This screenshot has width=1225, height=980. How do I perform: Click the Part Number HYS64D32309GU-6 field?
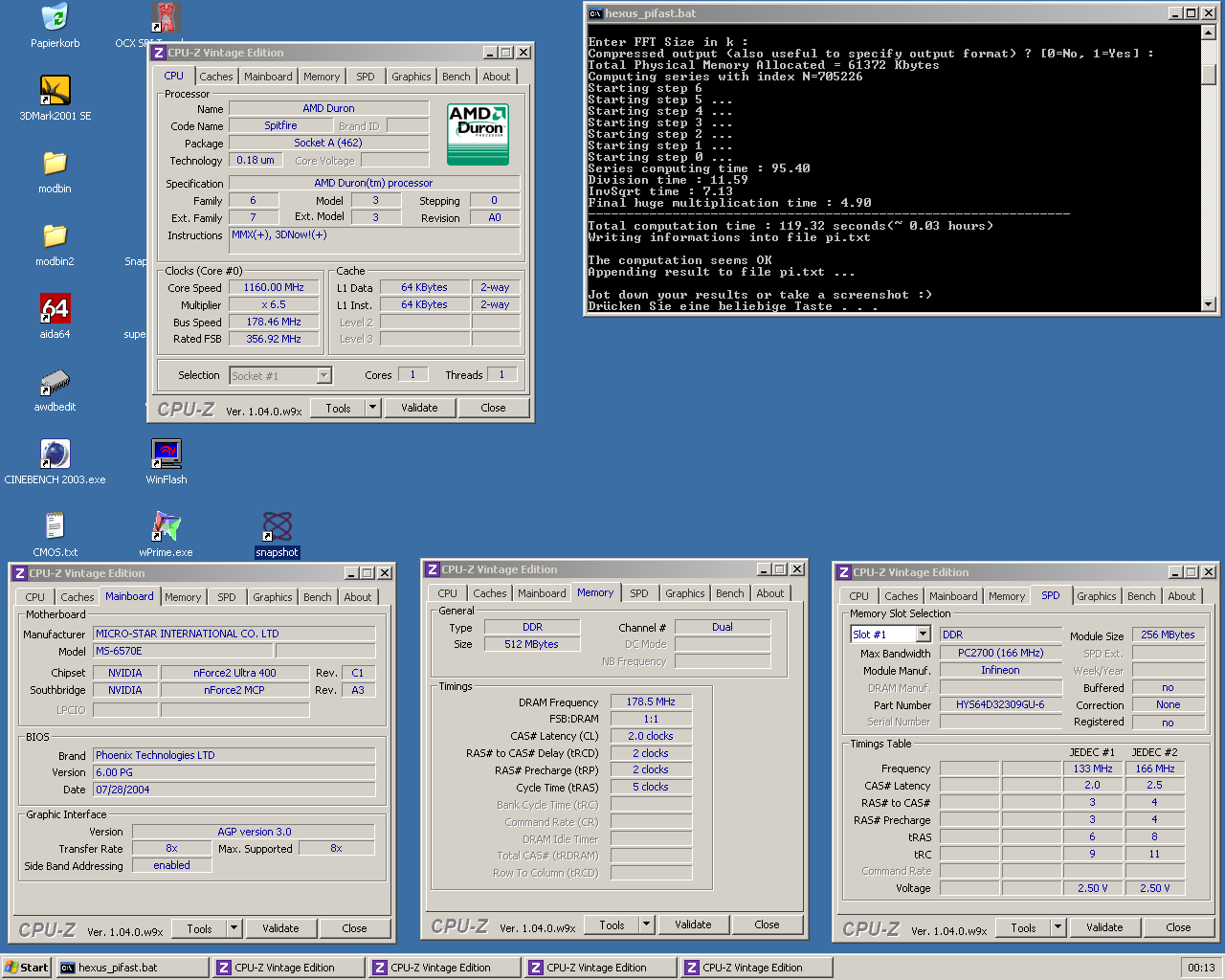click(x=1000, y=704)
